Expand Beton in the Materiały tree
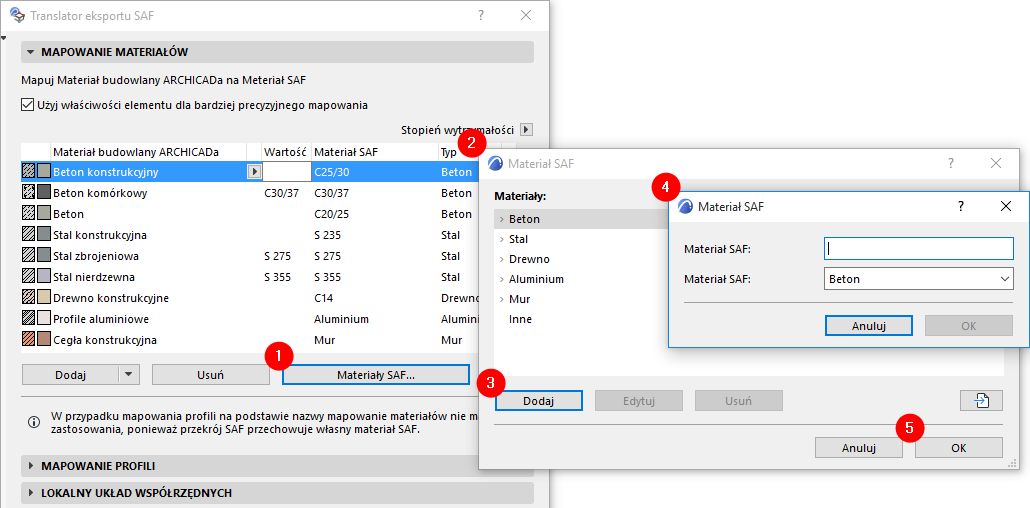This screenshot has width=1030, height=508. tap(502, 219)
